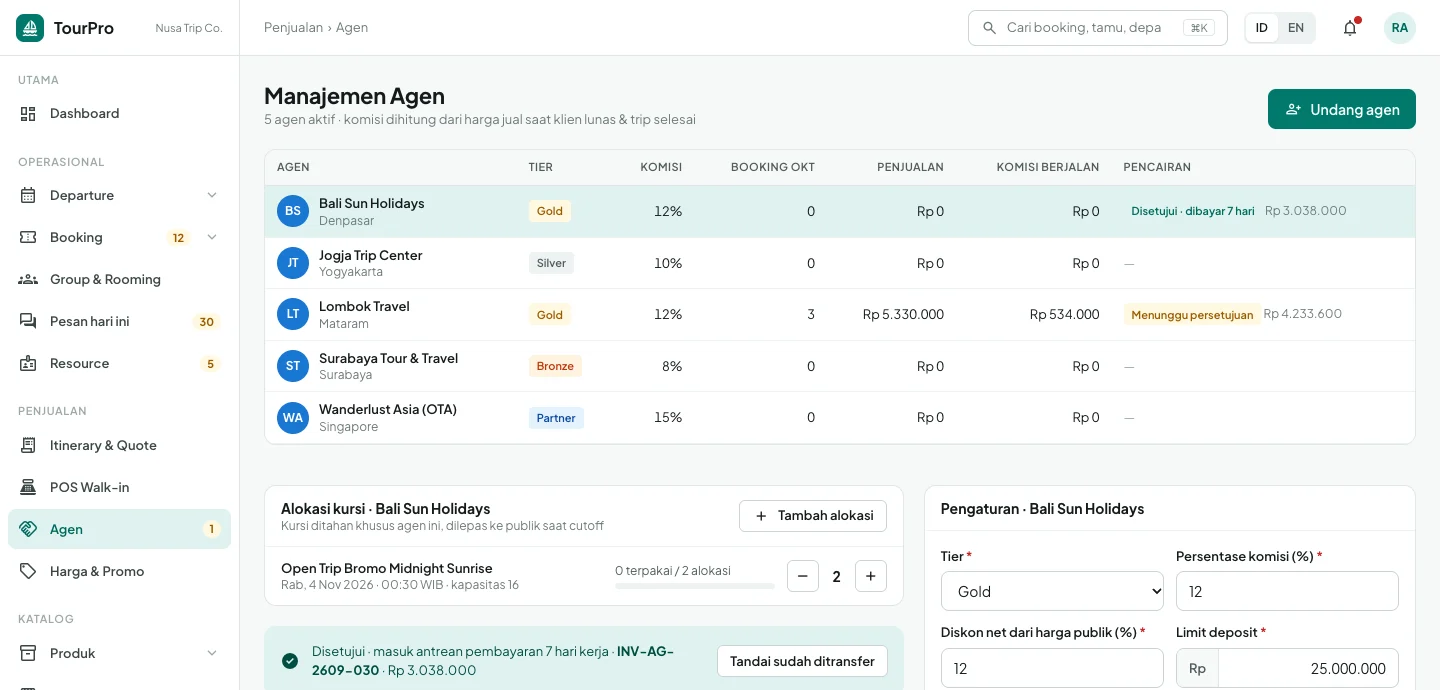Click the POS Walk-in store icon
The height and width of the screenshot is (690, 1440).
[28, 487]
